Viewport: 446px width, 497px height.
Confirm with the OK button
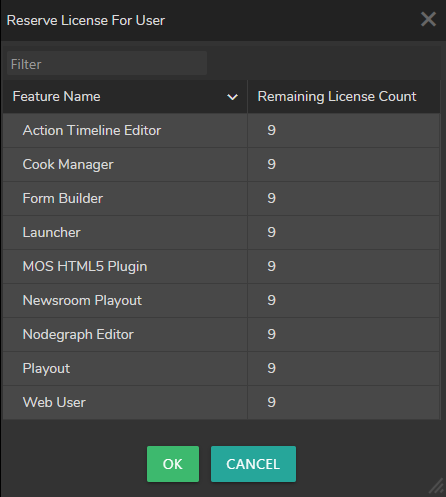(173, 464)
